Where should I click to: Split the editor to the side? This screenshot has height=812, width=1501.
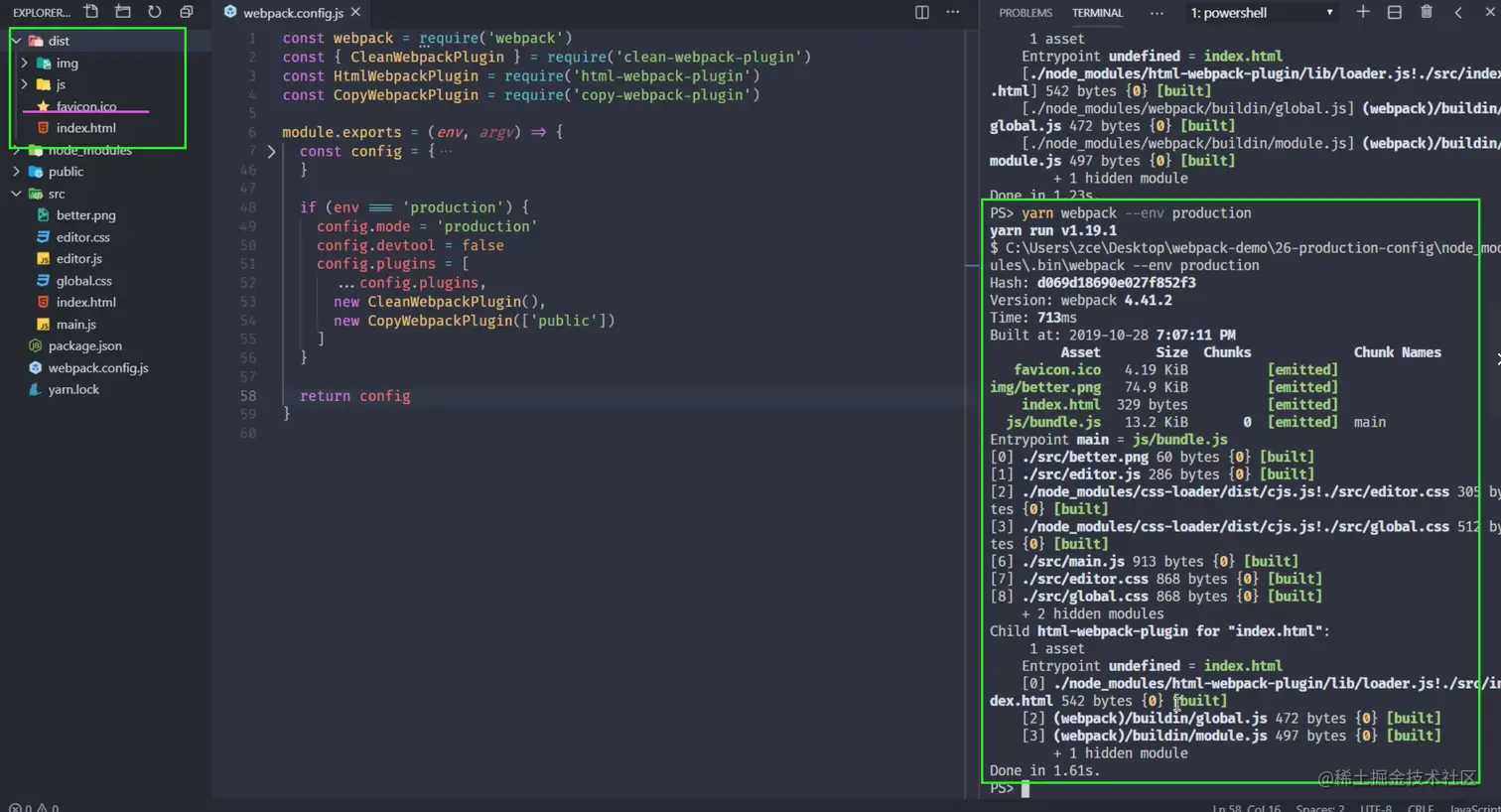tap(922, 12)
